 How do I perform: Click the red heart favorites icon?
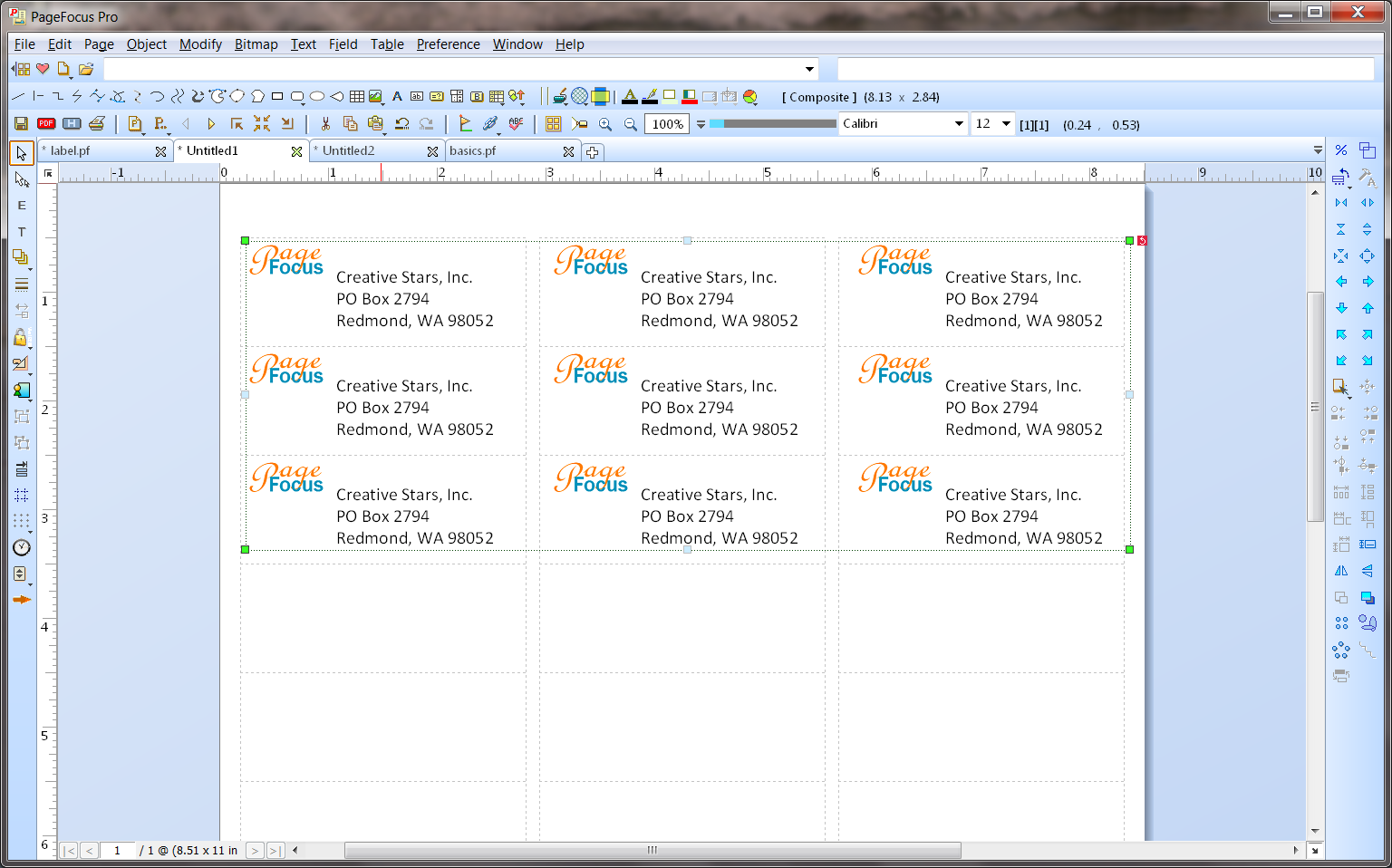tap(43, 69)
